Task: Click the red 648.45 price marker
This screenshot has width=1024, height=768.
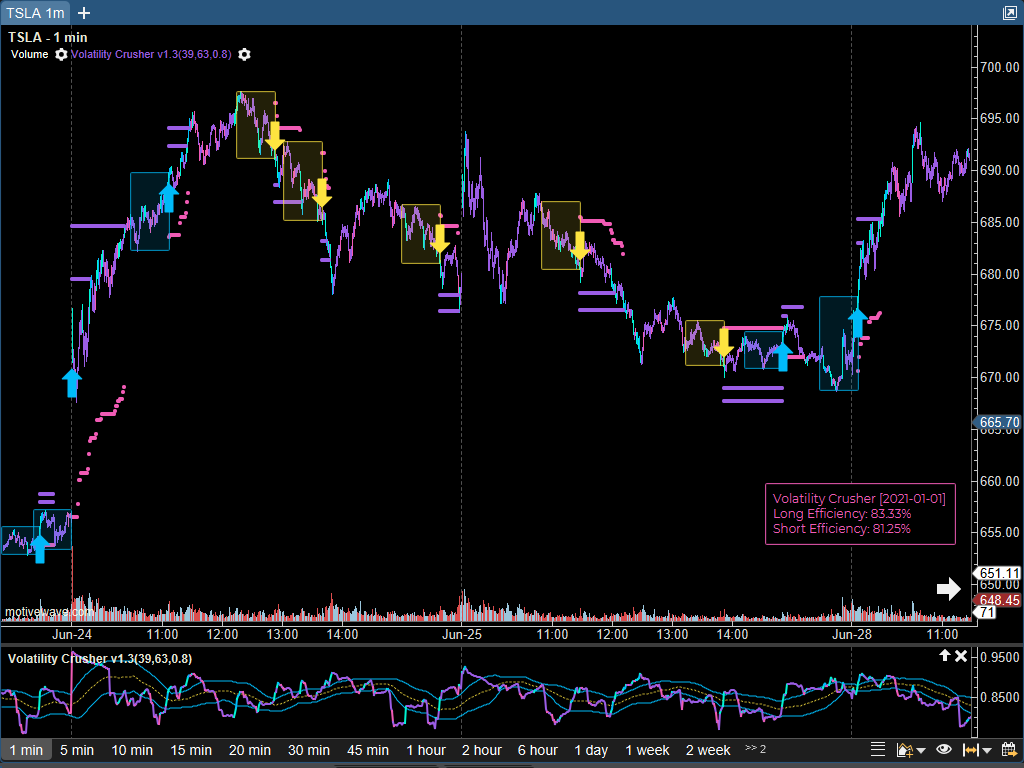Action: 999,600
